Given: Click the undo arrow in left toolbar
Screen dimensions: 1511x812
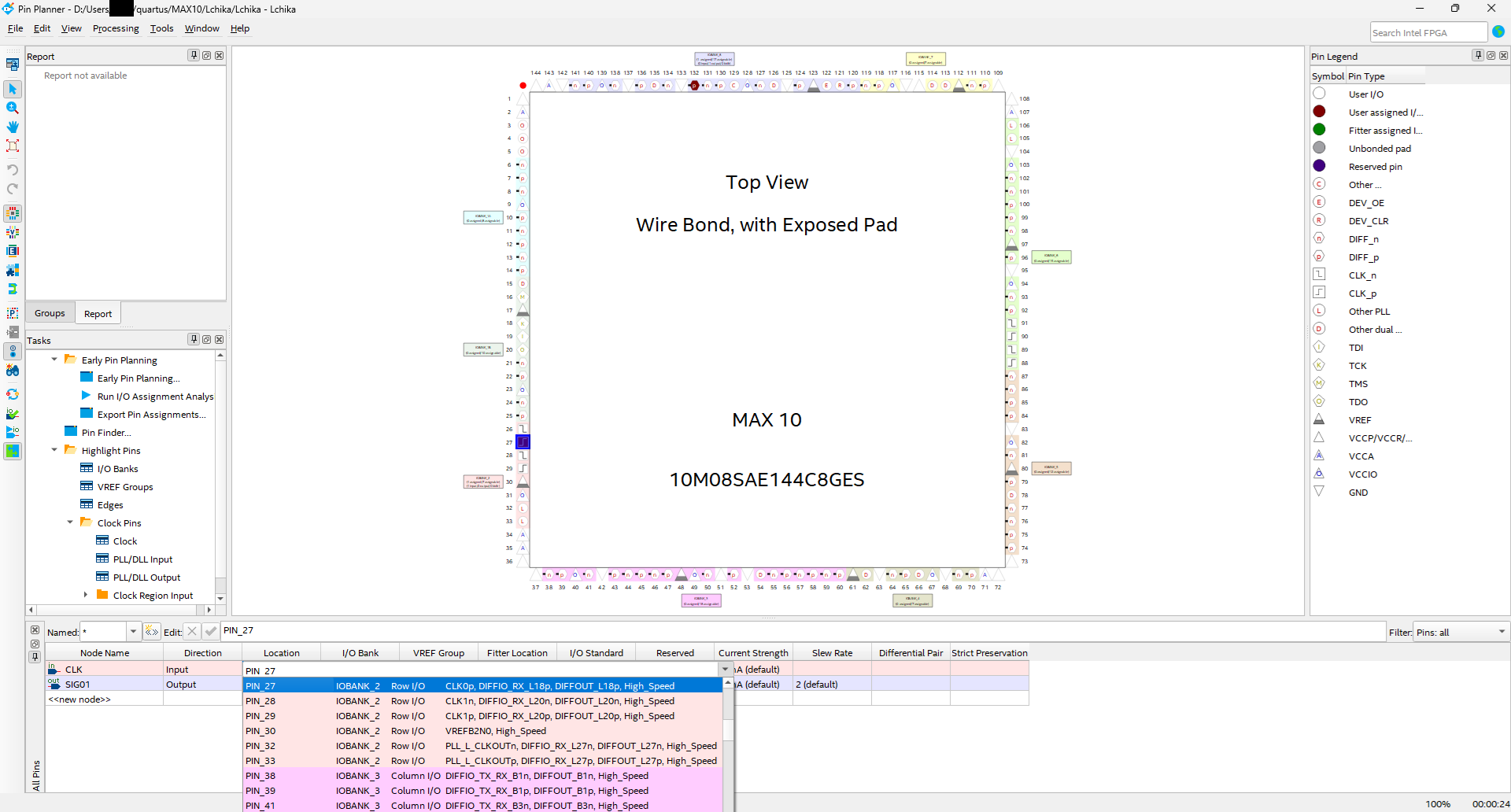Looking at the screenshot, I should 13,170.
